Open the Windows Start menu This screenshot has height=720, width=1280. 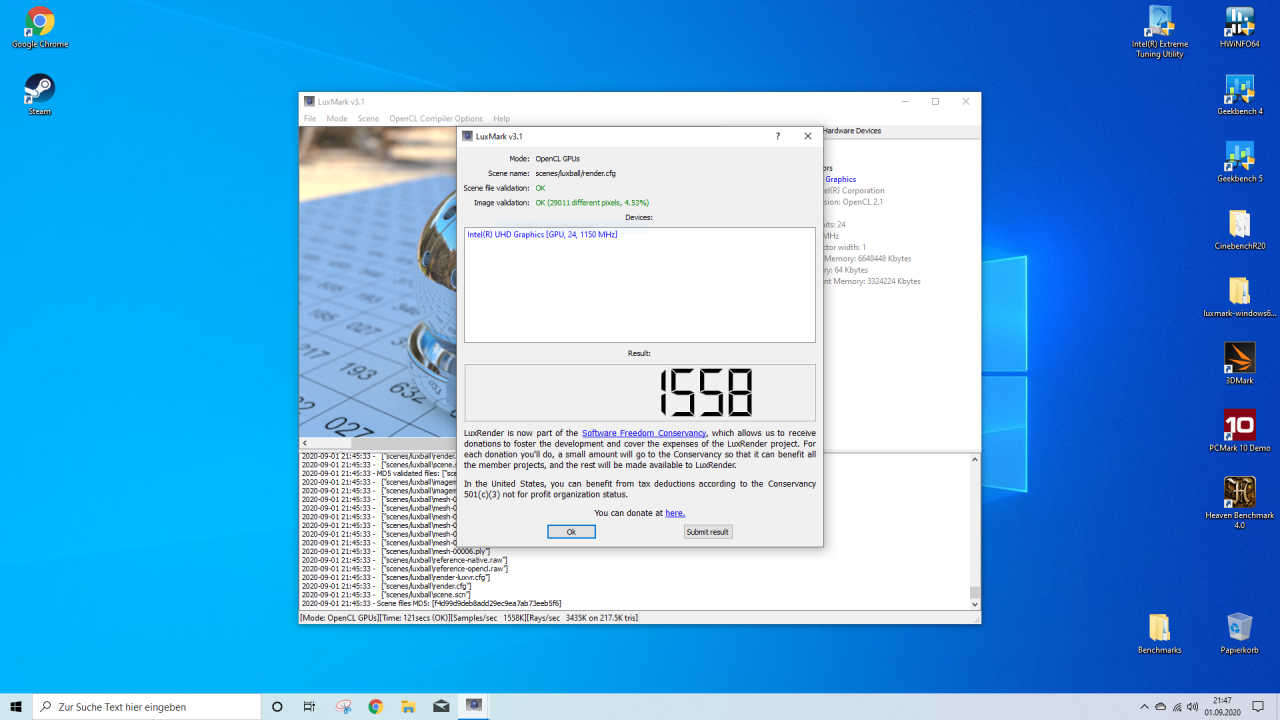(x=16, y=706)
